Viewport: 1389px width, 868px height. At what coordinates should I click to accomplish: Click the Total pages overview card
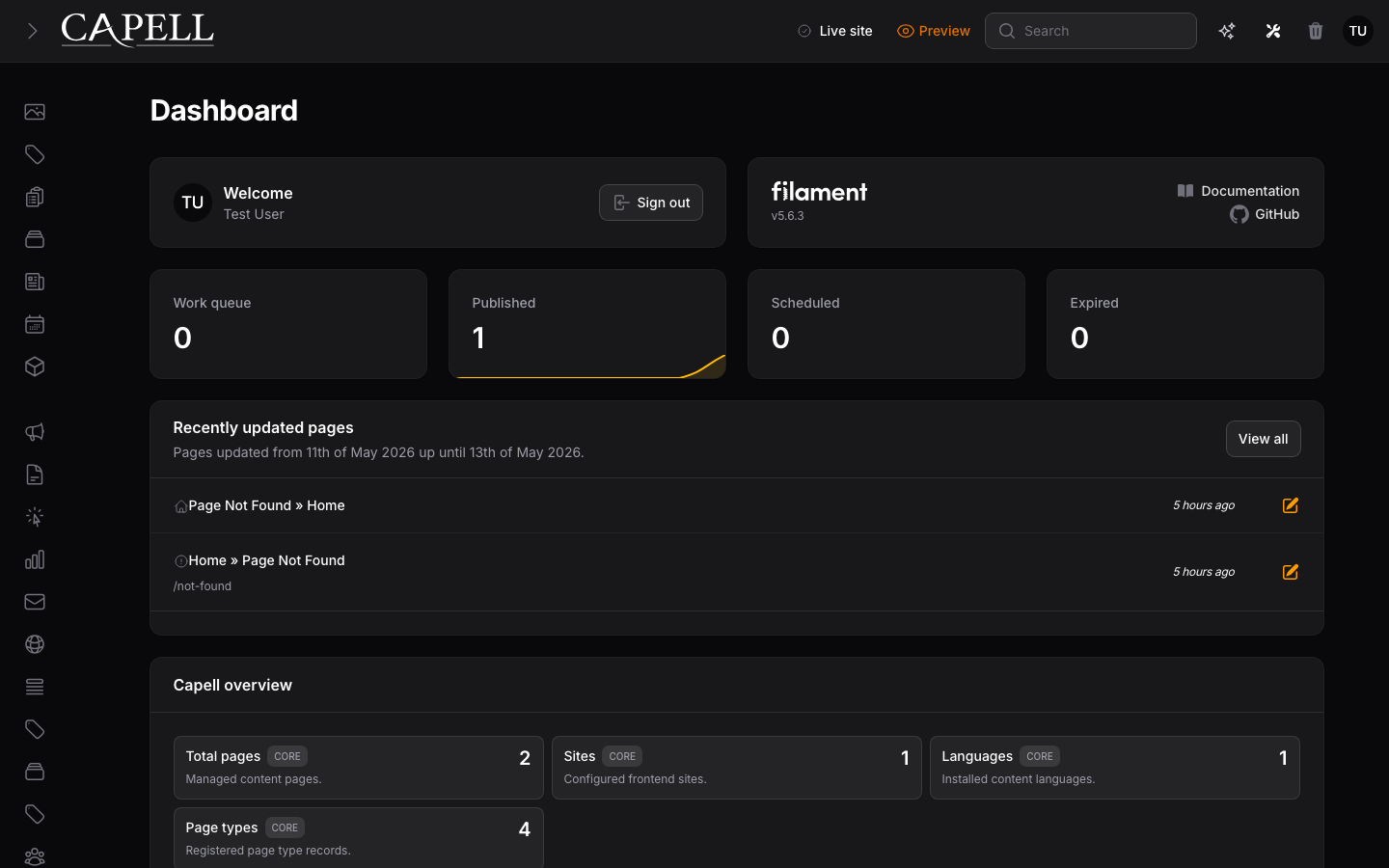[x=359, y=768]
